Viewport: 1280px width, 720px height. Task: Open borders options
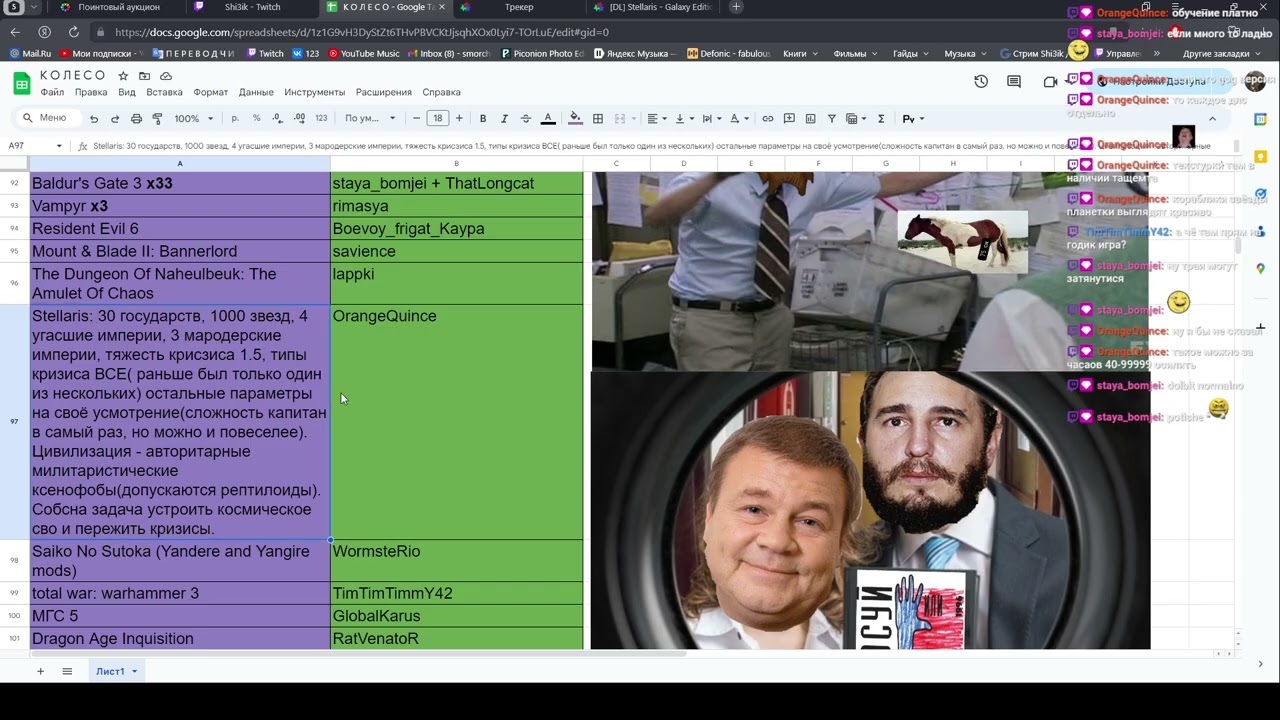[598, 118]
